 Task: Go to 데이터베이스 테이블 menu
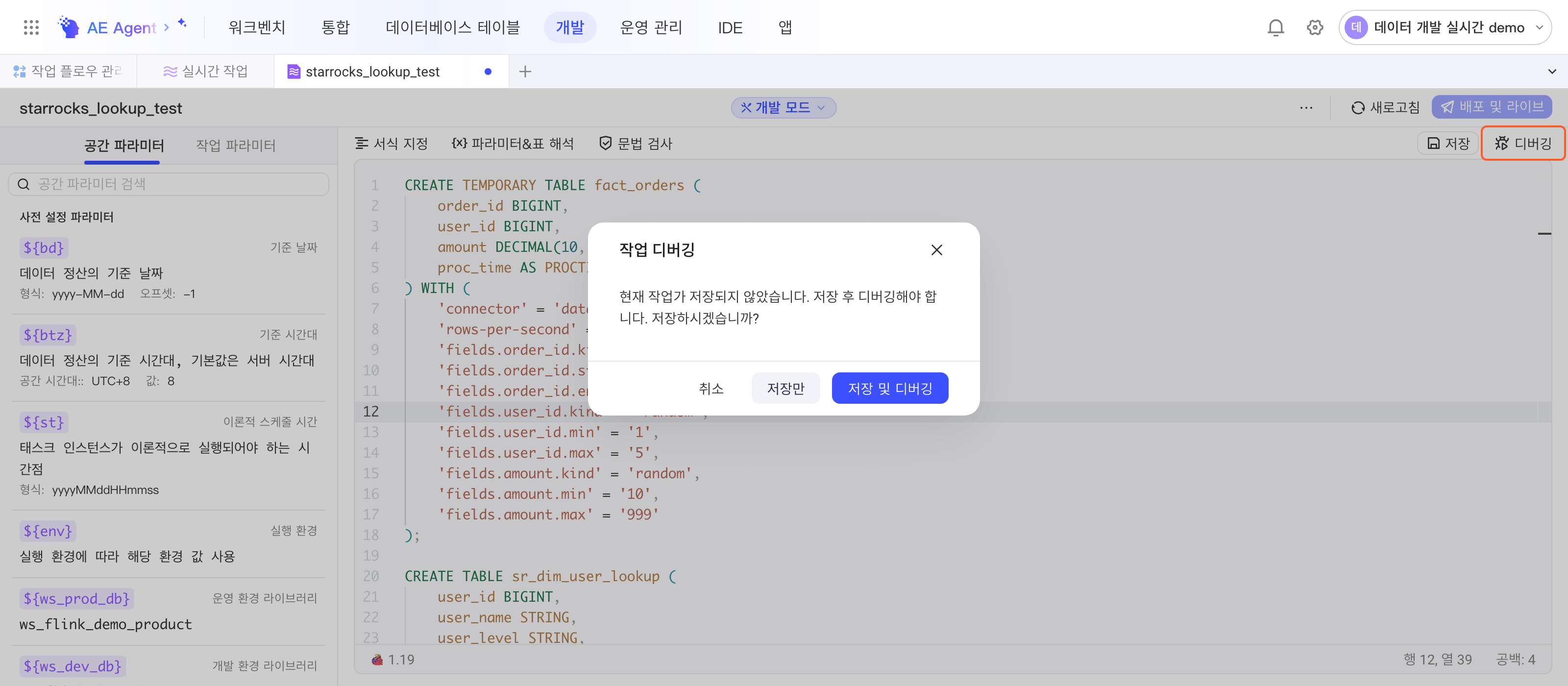point(452,27)
